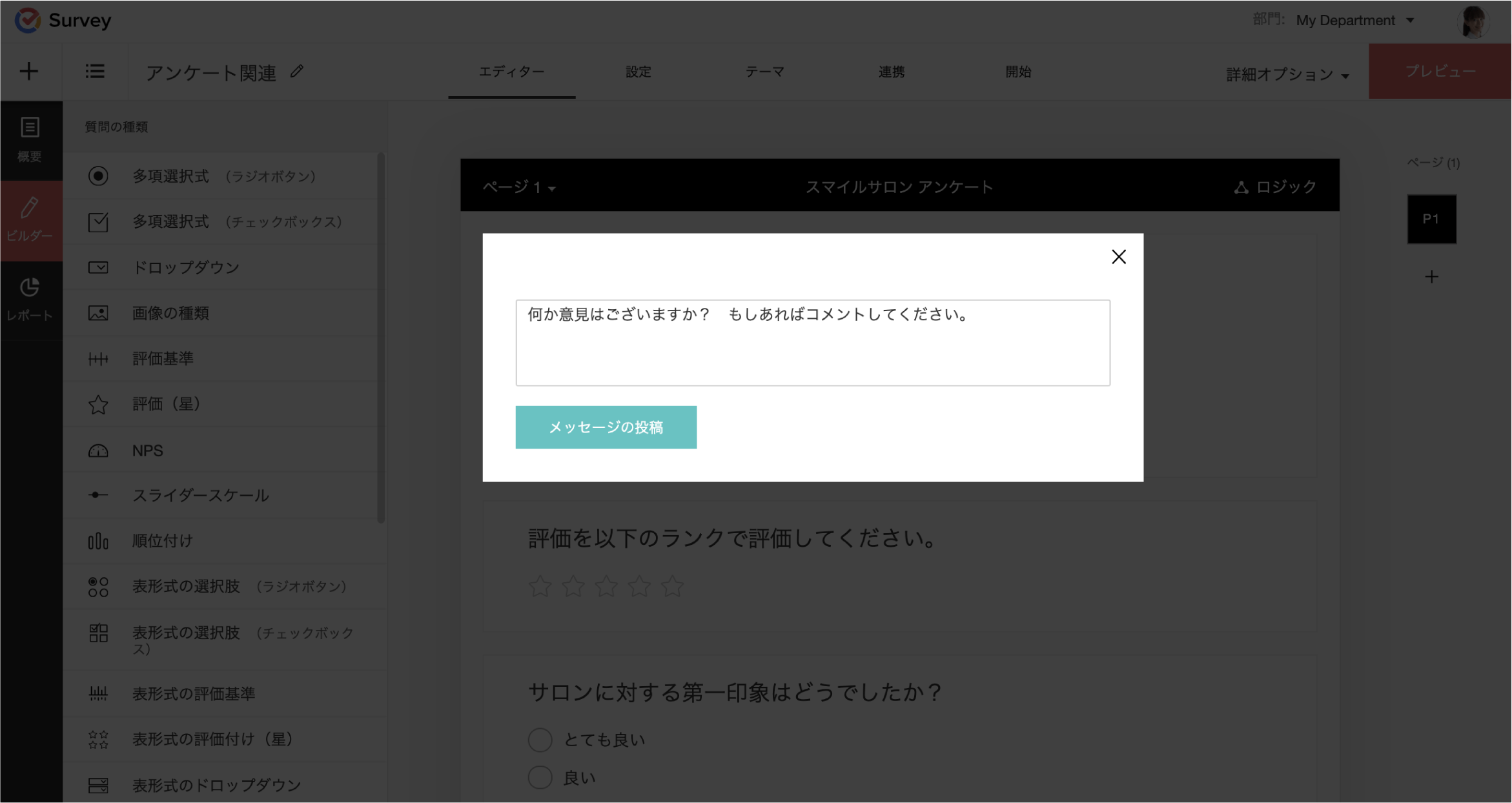Select the とても良い radio button
1512x803 pixels.
[540, 740]
